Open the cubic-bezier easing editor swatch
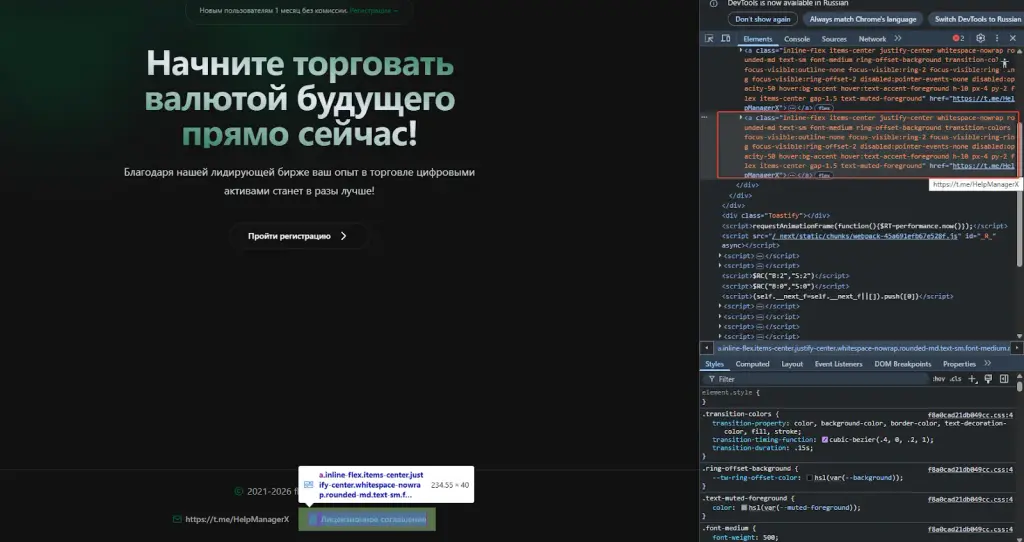Screen dimensions: 1024x542 click(x=825, y=439)
